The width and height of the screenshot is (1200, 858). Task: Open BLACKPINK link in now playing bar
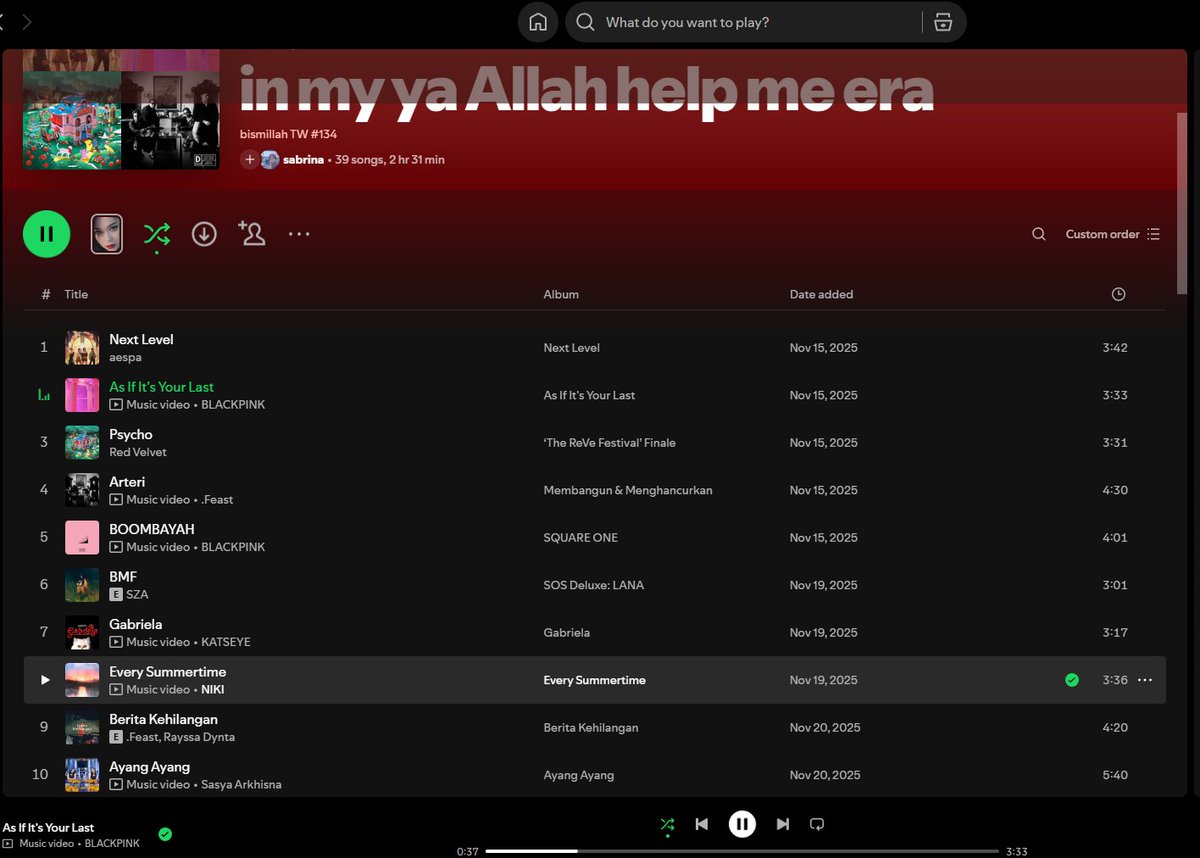(x=112, y=844)
